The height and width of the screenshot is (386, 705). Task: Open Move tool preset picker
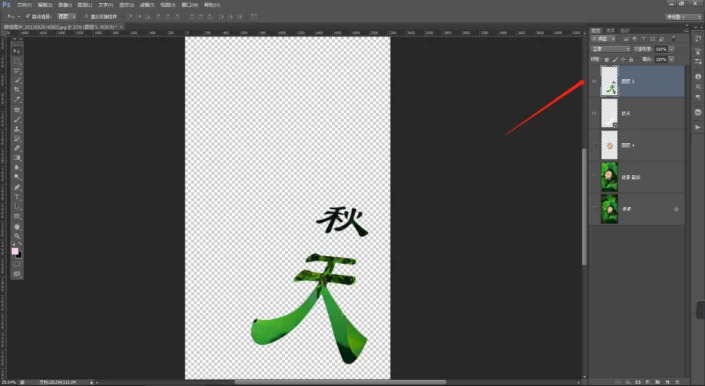pos(13,16)
